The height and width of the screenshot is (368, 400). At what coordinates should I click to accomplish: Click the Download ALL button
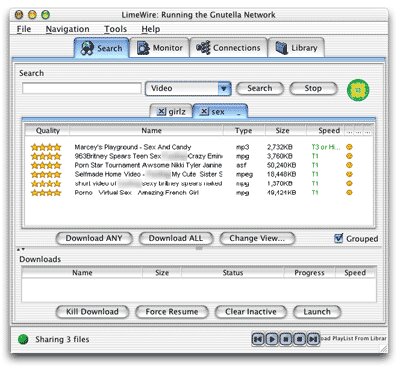click(176, 238)
